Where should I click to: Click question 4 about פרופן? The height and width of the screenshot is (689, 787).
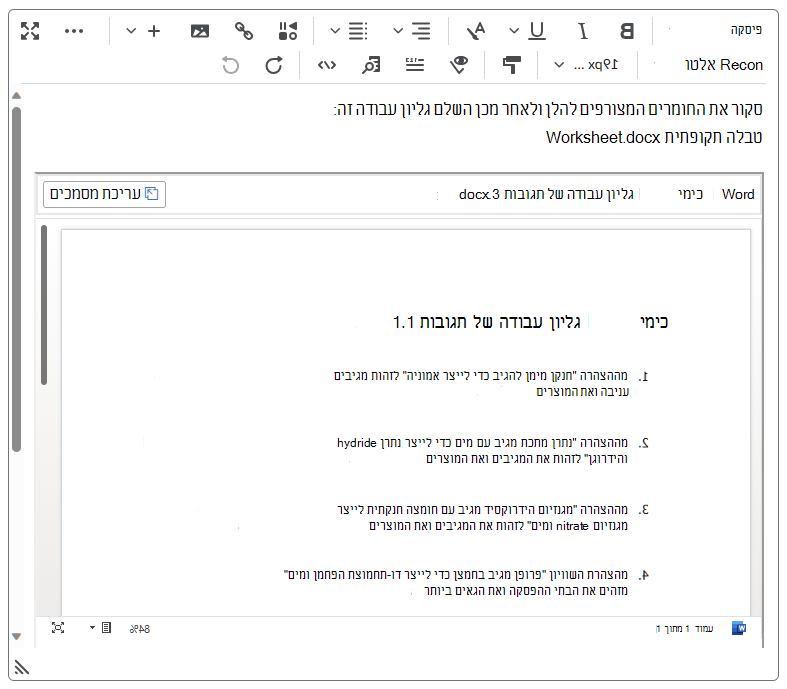click(x=467, y=582)
